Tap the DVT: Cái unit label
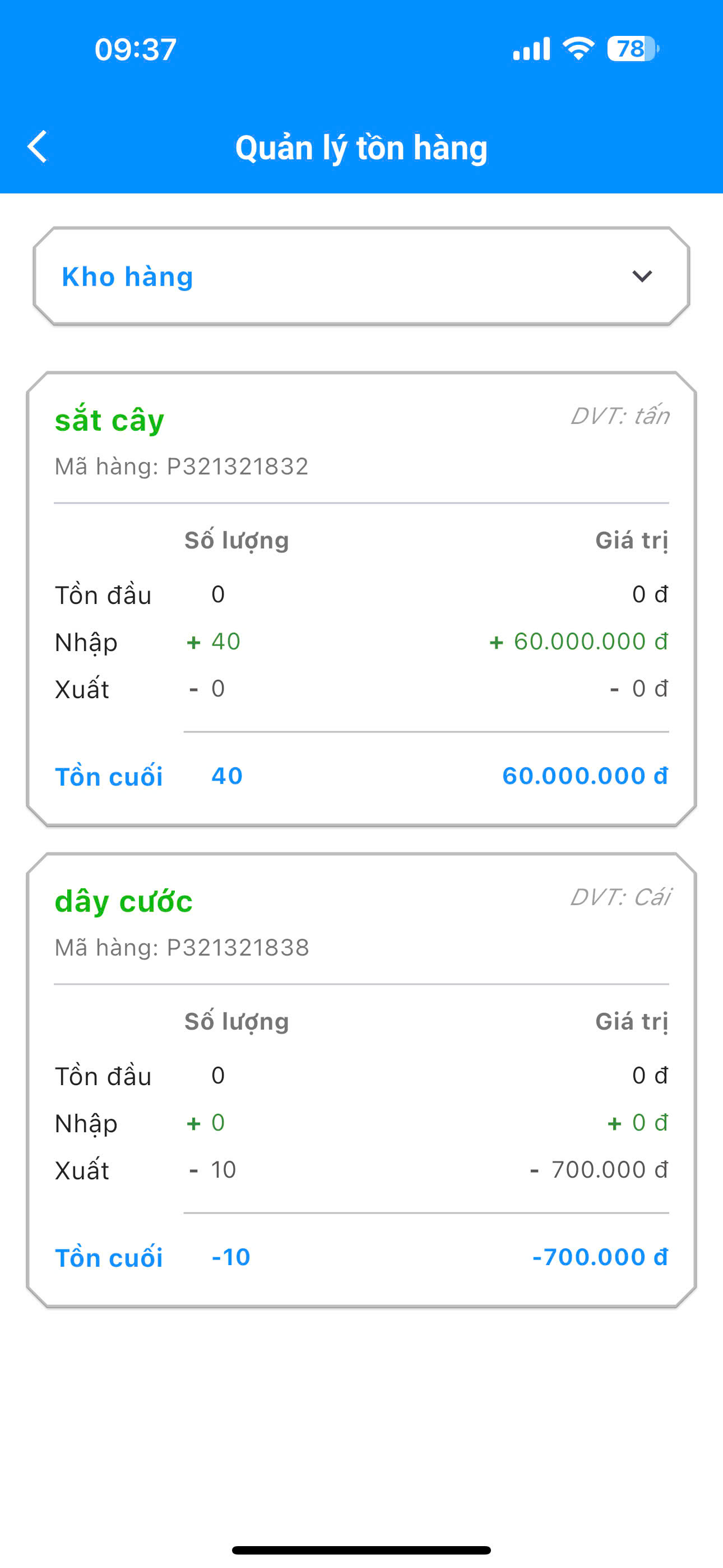723x1568 pixels. coord(619,897)
